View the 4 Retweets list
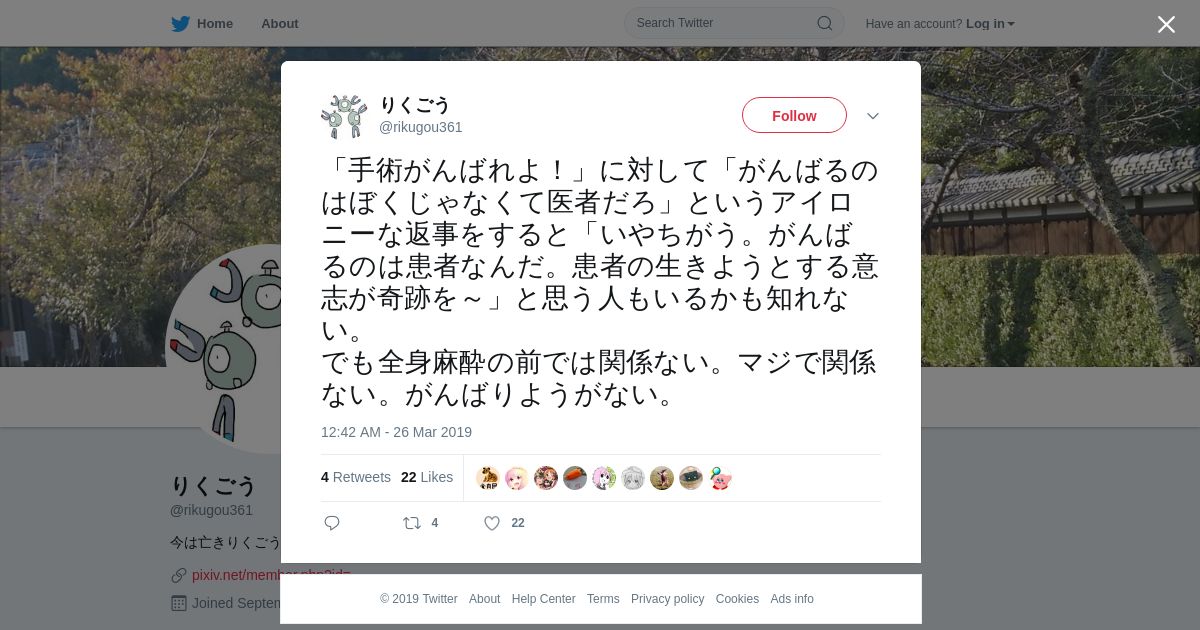This screenshot has height=630, width=1200. point(356,477)
